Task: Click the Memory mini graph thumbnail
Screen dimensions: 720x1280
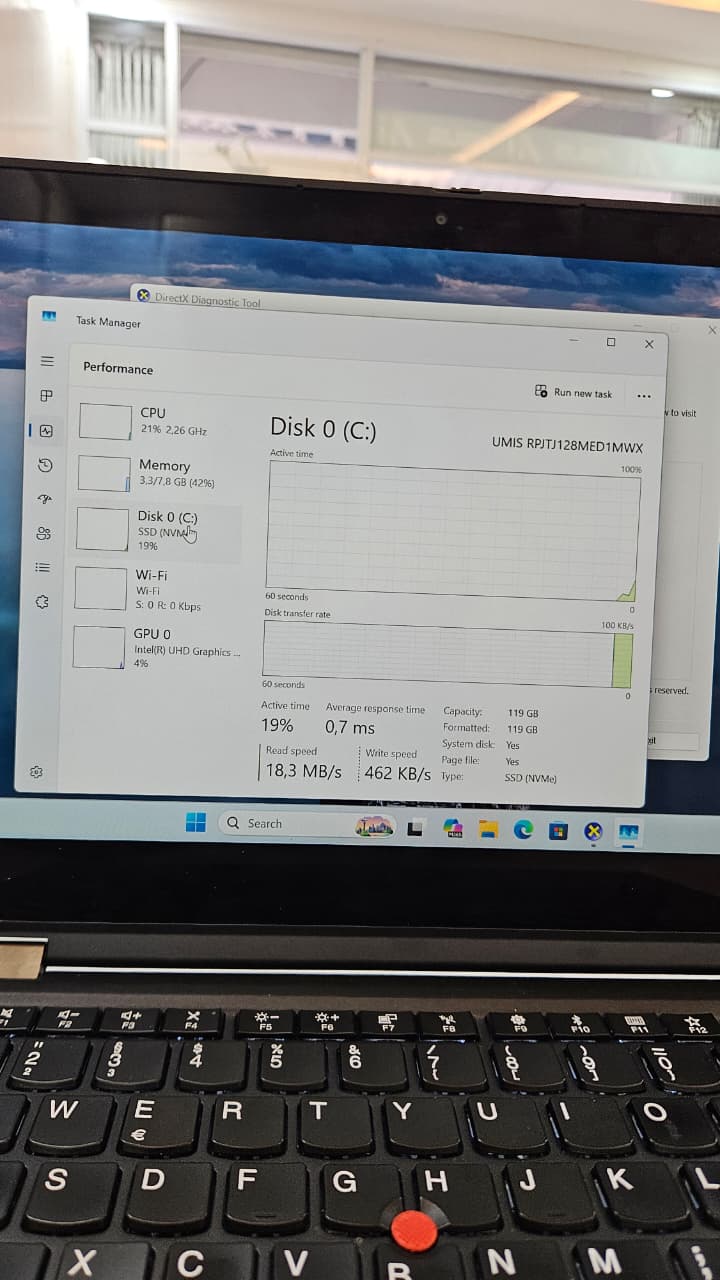Action: [x=104, y=474]
